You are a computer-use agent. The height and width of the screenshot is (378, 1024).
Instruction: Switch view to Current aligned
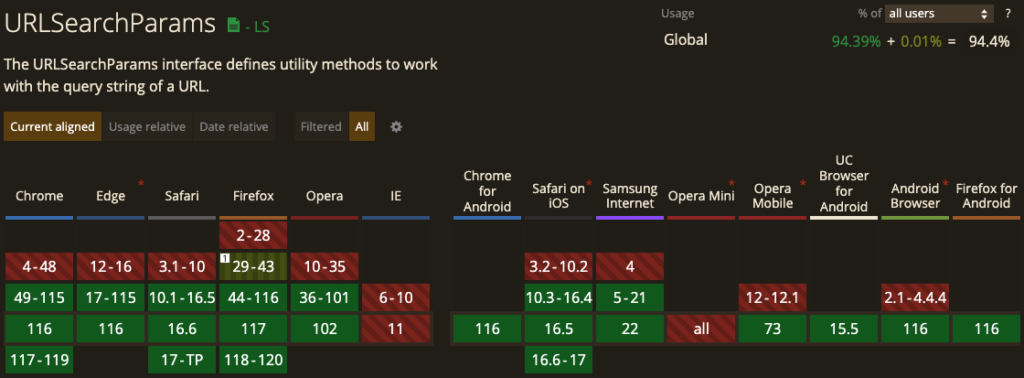52,127
